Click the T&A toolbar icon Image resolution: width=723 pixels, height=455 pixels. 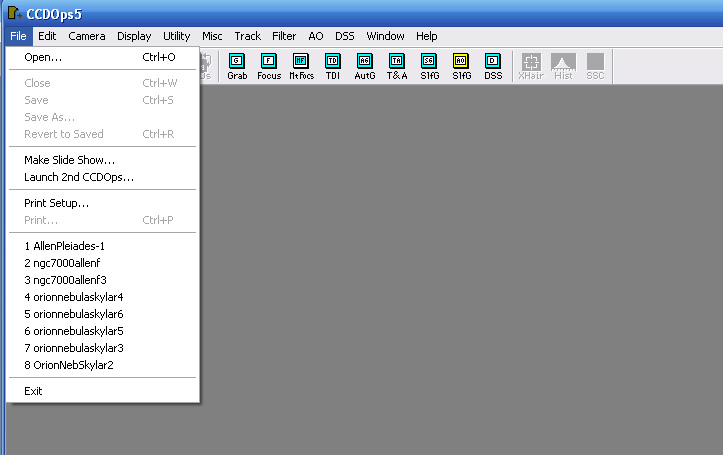397,66
